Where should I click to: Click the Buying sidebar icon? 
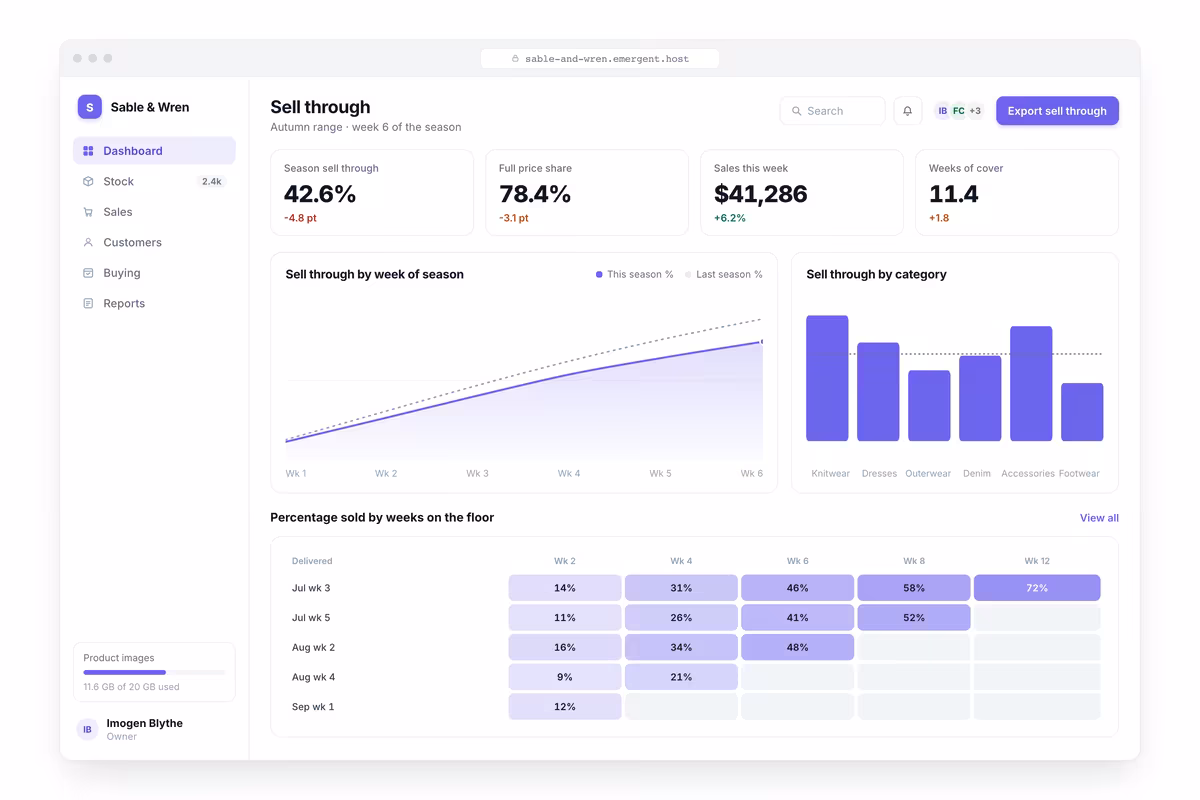[x=88, y=273]
